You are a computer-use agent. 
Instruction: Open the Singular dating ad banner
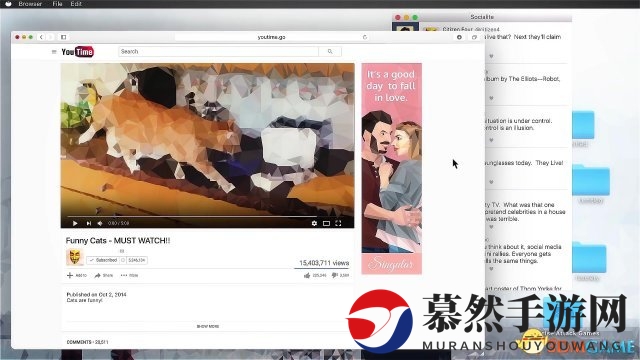pos(391,169)
